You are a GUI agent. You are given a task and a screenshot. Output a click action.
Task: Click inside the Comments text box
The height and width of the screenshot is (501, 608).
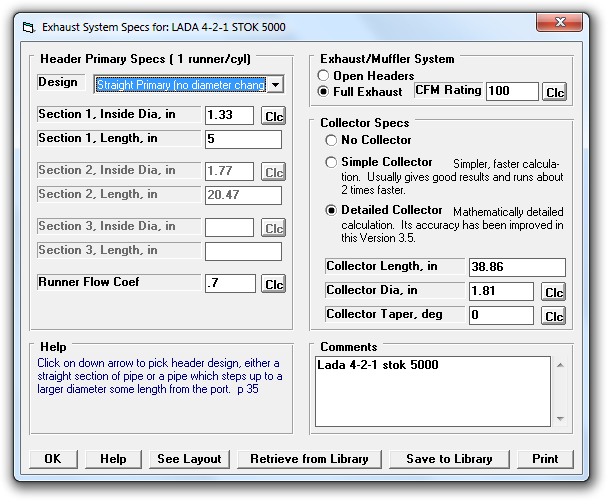[x=432, y=390]
